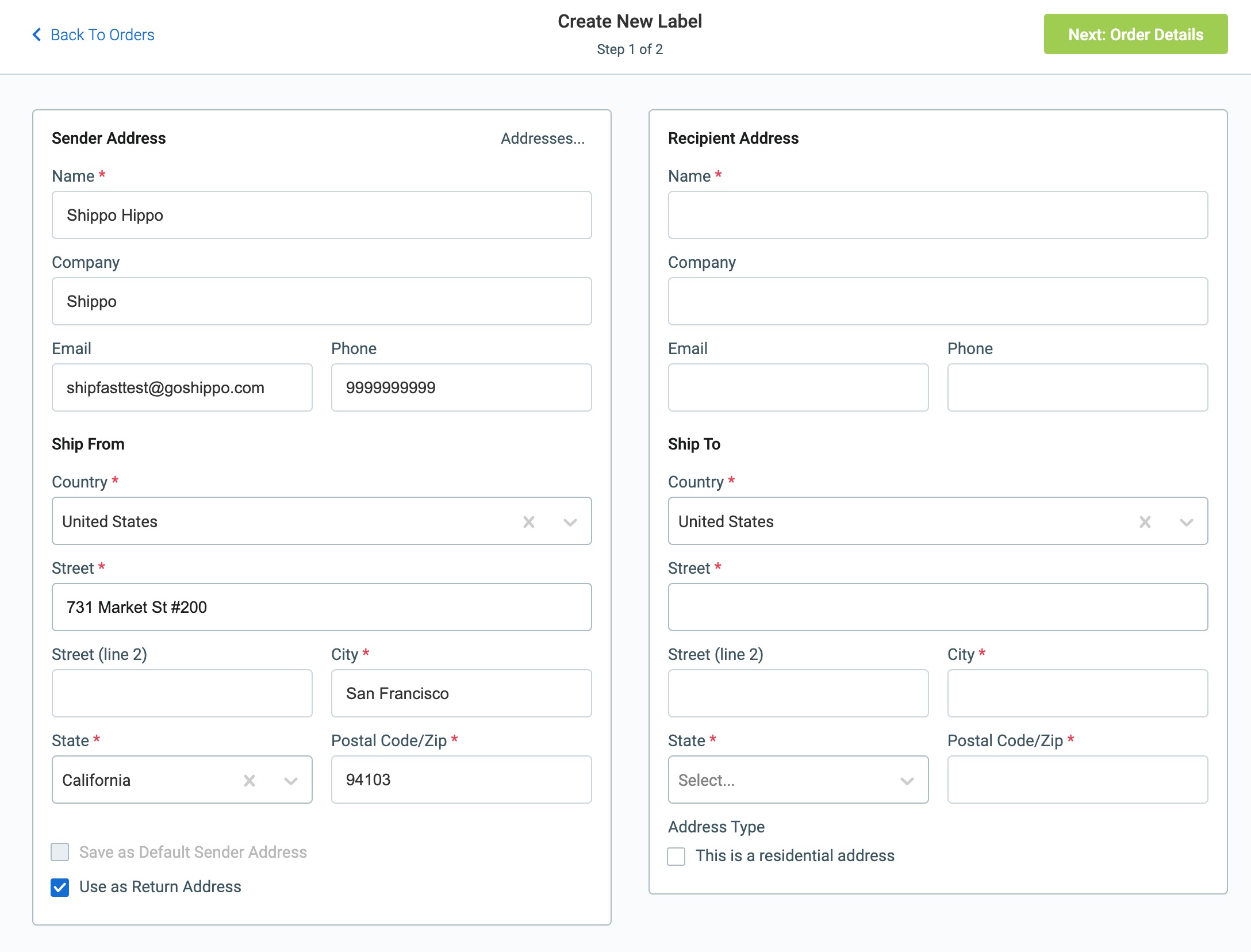The width and height of the screenshot is (1251, 952).
Task: Edit sender Postal Code 94103 field
Action: [x=461, y=780]
